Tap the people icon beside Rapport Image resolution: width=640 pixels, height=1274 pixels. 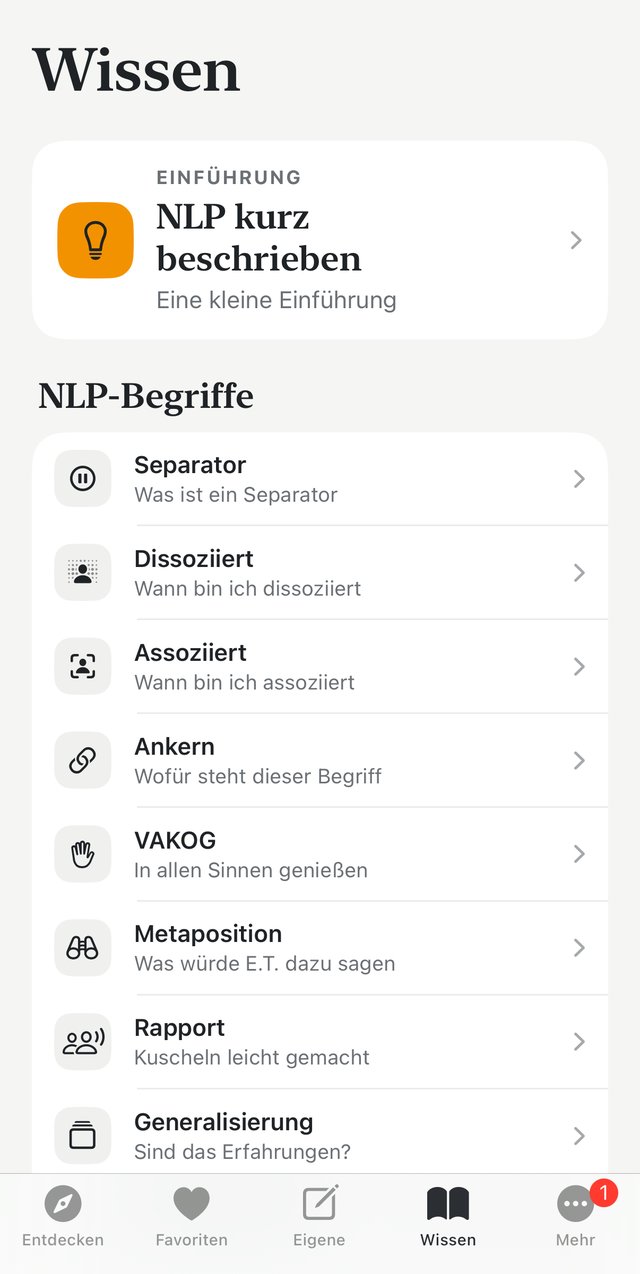tap(83, 1043)
